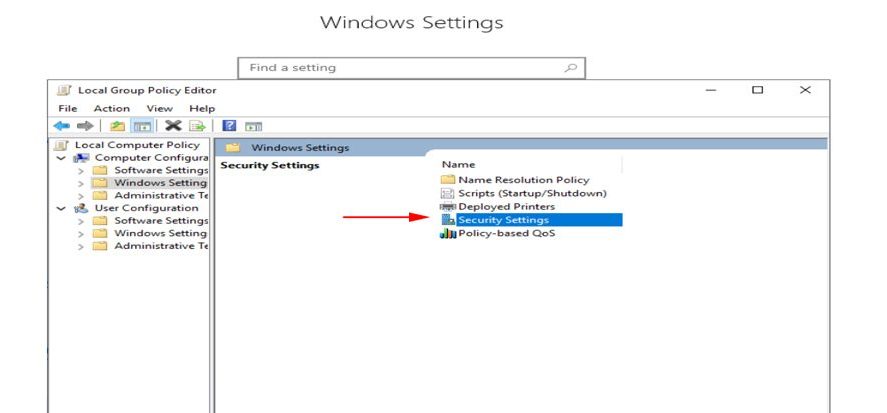This screenshot has height=413, width=887.
Task: Open the Action menu
Action: tap(111, 109)
